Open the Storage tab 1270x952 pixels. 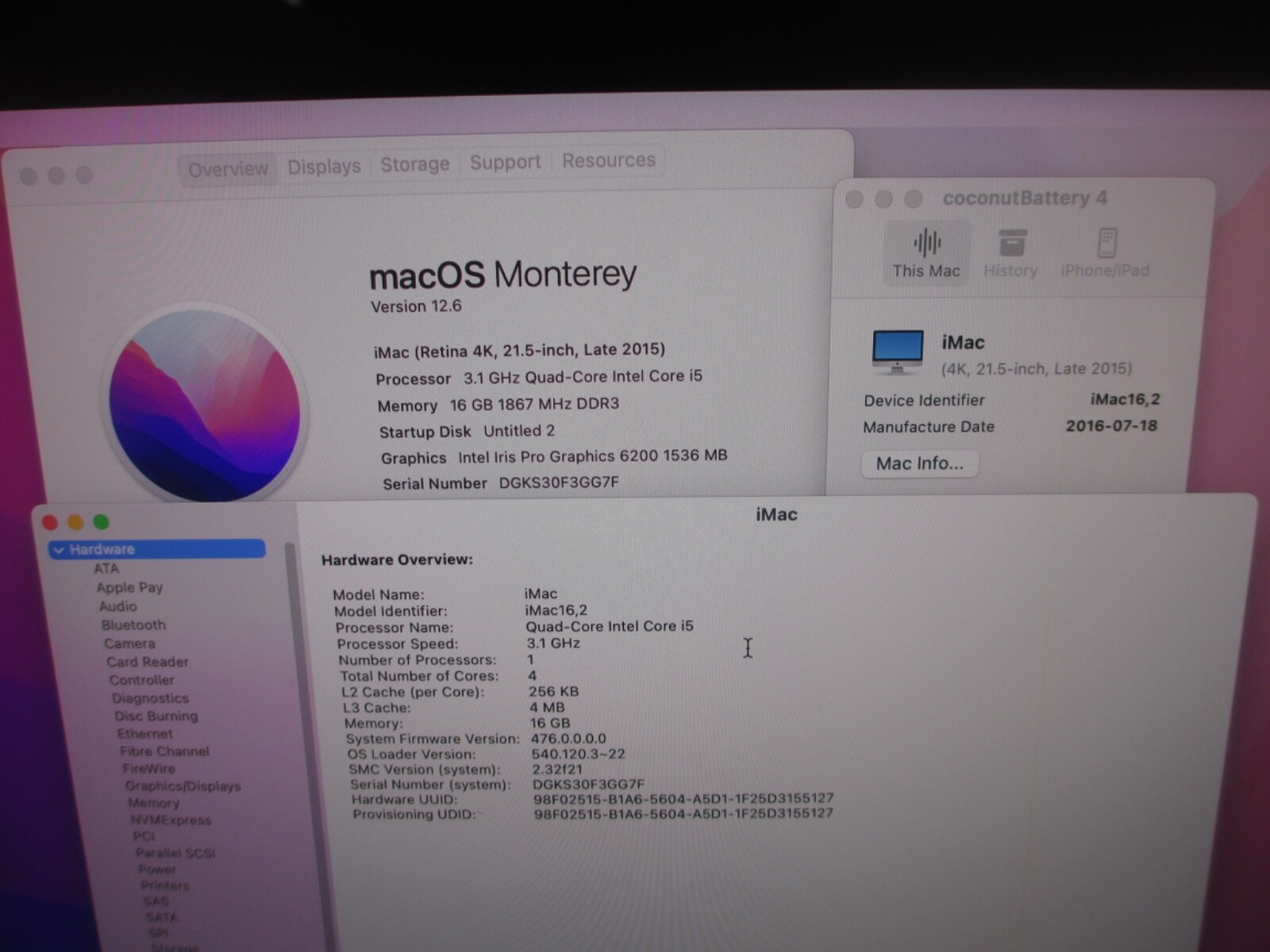[414, 164]
